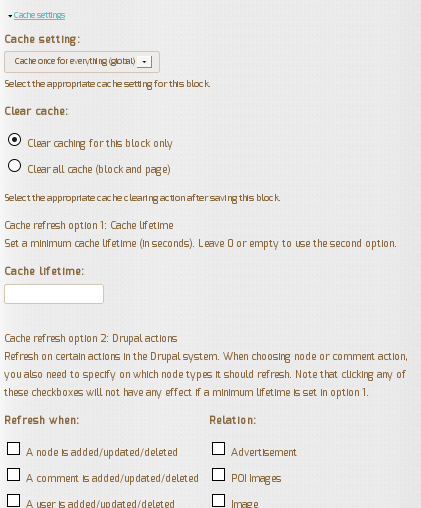Click the 'Cache lifetime:' field label

coord(44,271)
